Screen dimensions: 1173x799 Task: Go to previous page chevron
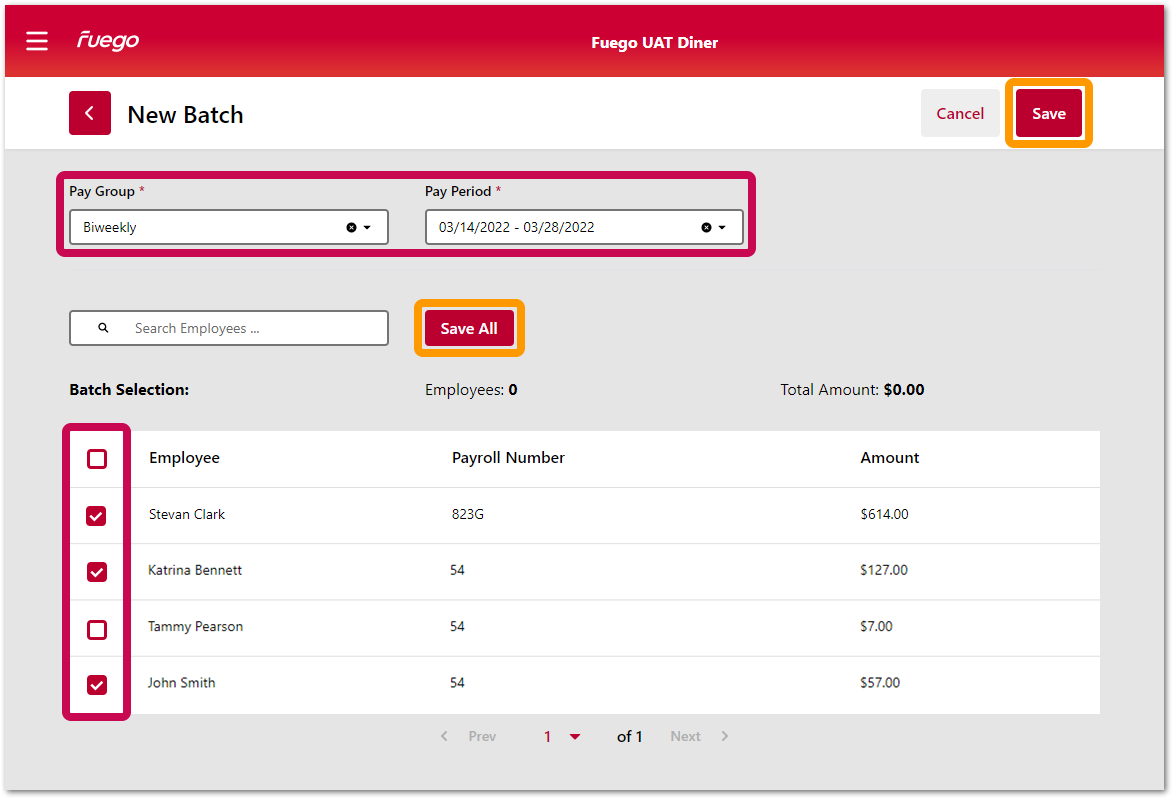point(445,737)
